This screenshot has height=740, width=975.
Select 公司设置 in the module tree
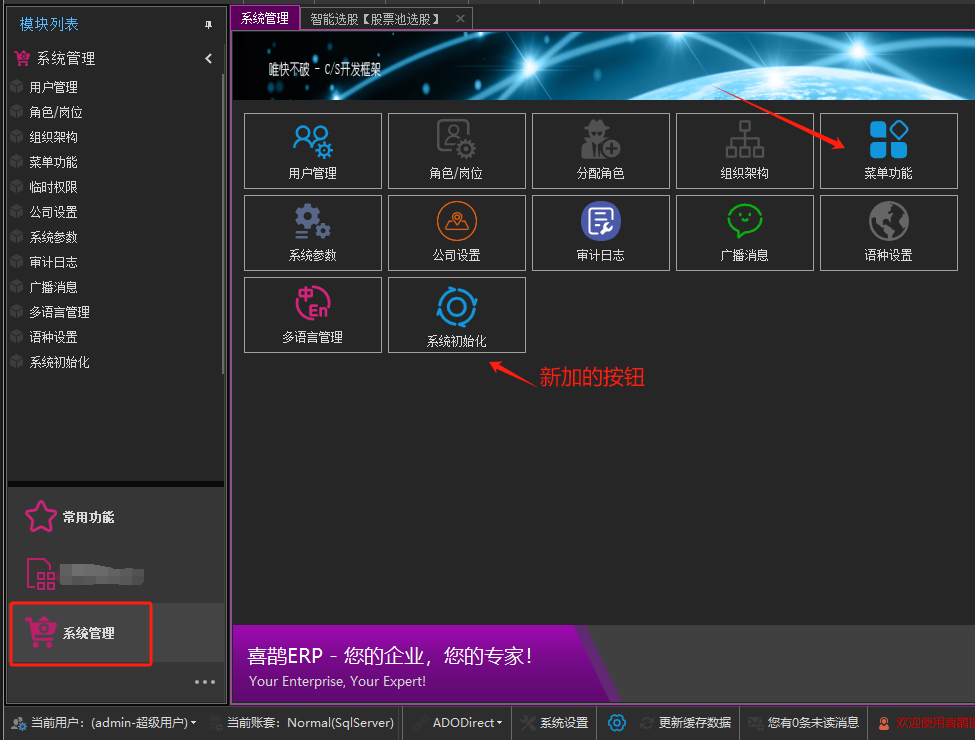pyautogui.click(x=53, y=212)
